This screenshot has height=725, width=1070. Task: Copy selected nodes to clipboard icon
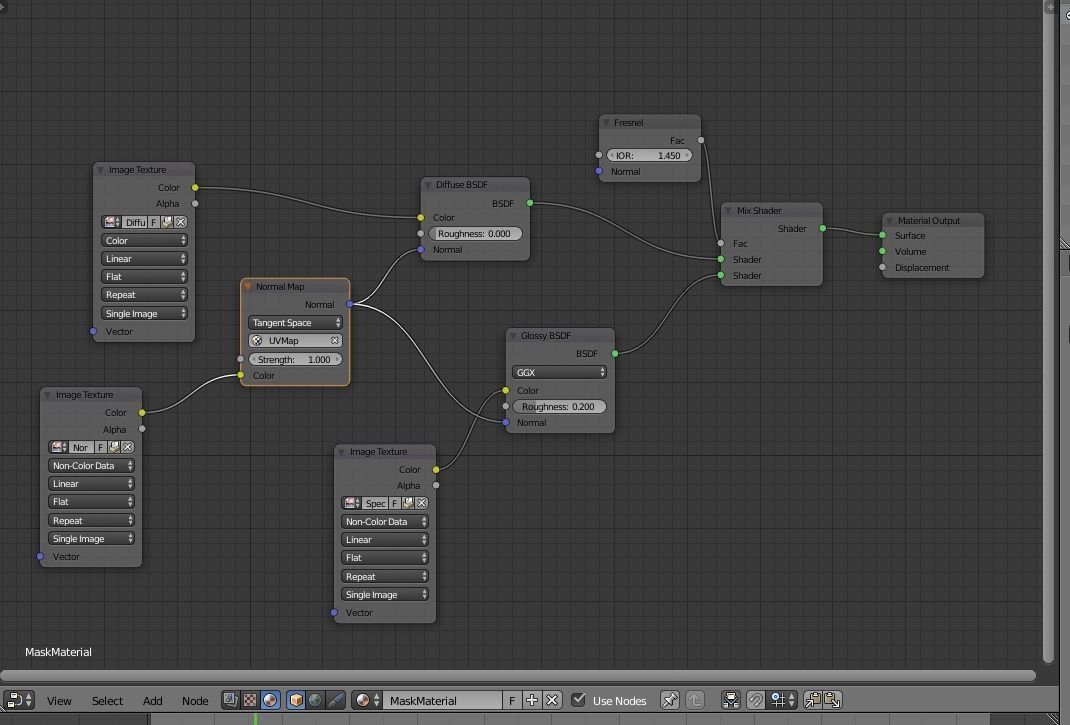813,700
